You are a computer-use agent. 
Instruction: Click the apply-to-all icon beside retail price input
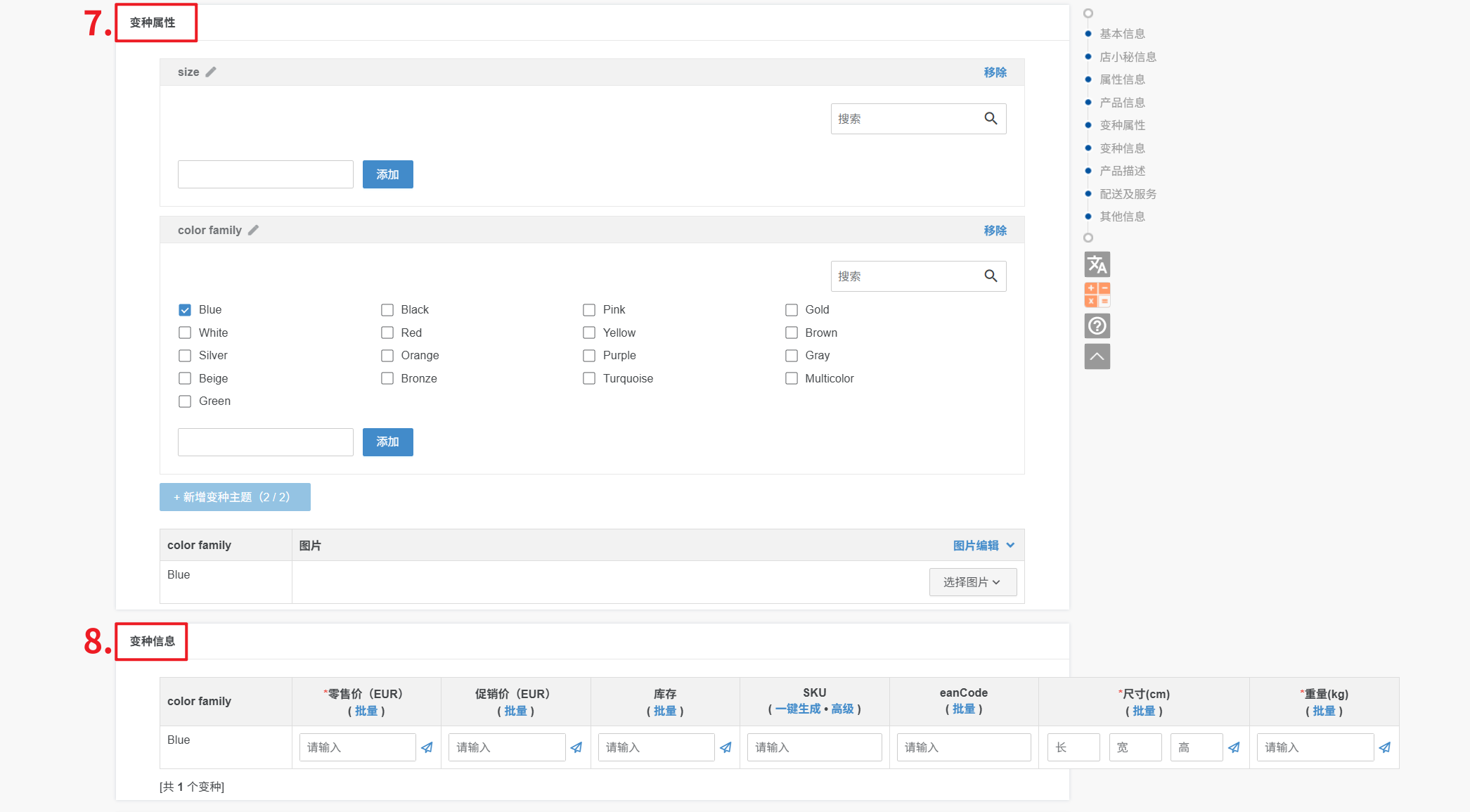point(427,747)
